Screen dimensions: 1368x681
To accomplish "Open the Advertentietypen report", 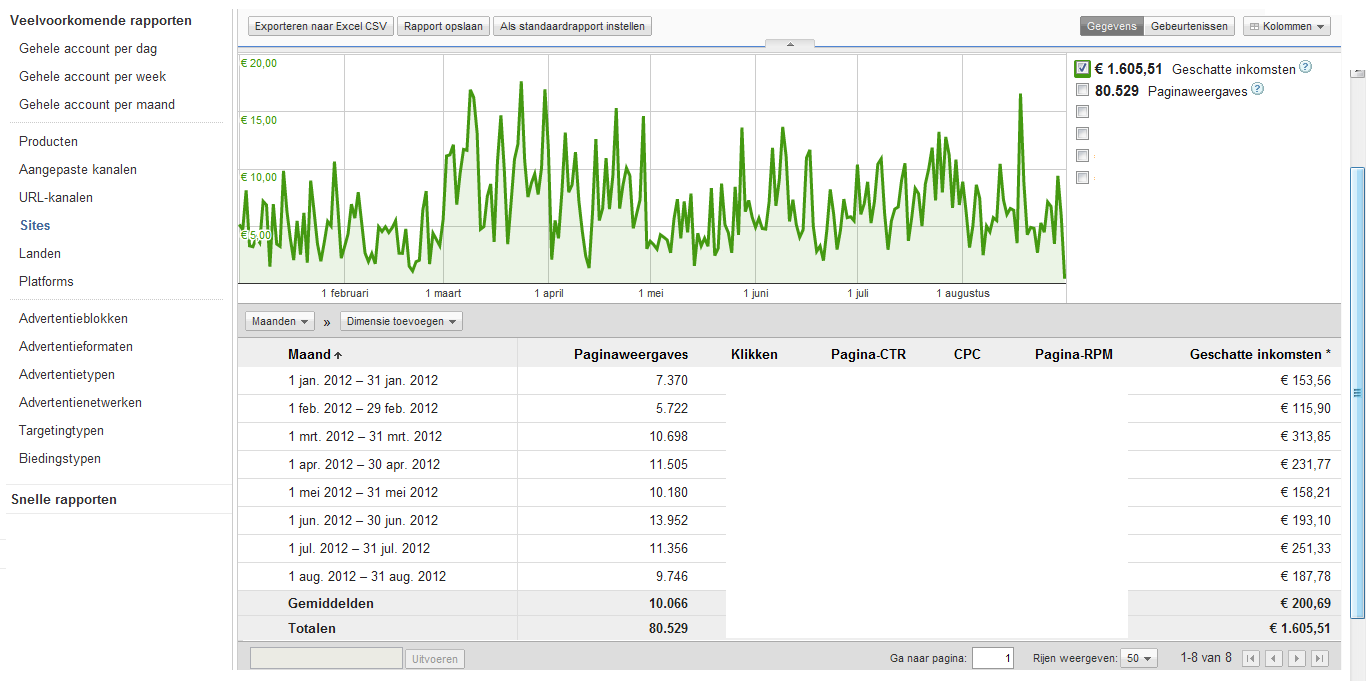I will click(x=67, y=375).
